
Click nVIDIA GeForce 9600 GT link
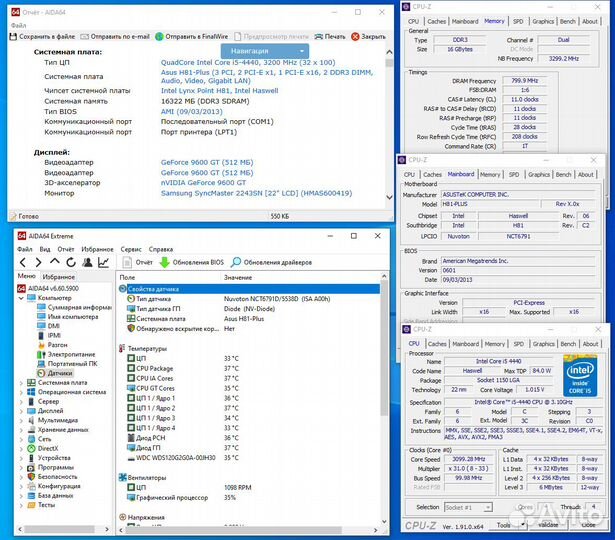(203, 183)
